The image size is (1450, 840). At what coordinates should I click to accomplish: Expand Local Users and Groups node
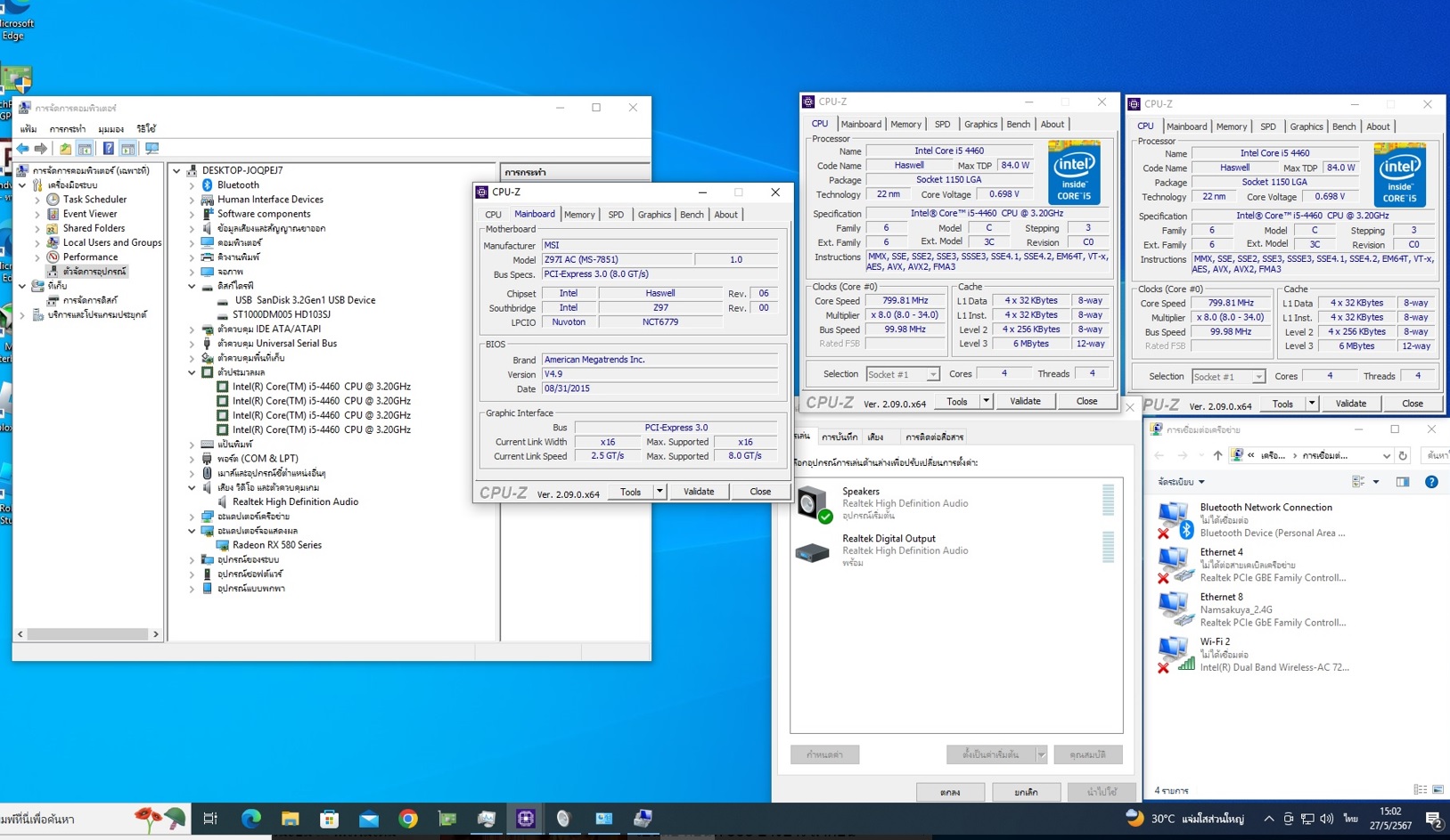(37, 242)
